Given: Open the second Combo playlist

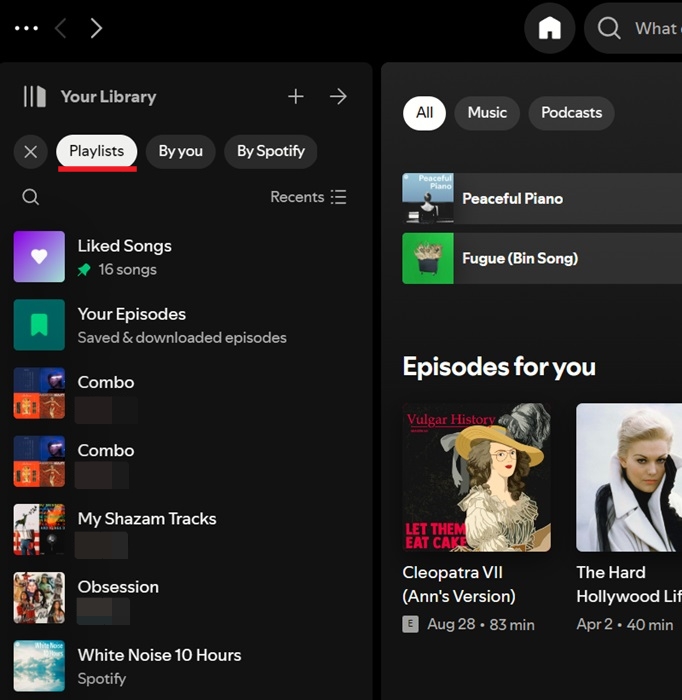Looking at the screenshot, I should (186, 462).
